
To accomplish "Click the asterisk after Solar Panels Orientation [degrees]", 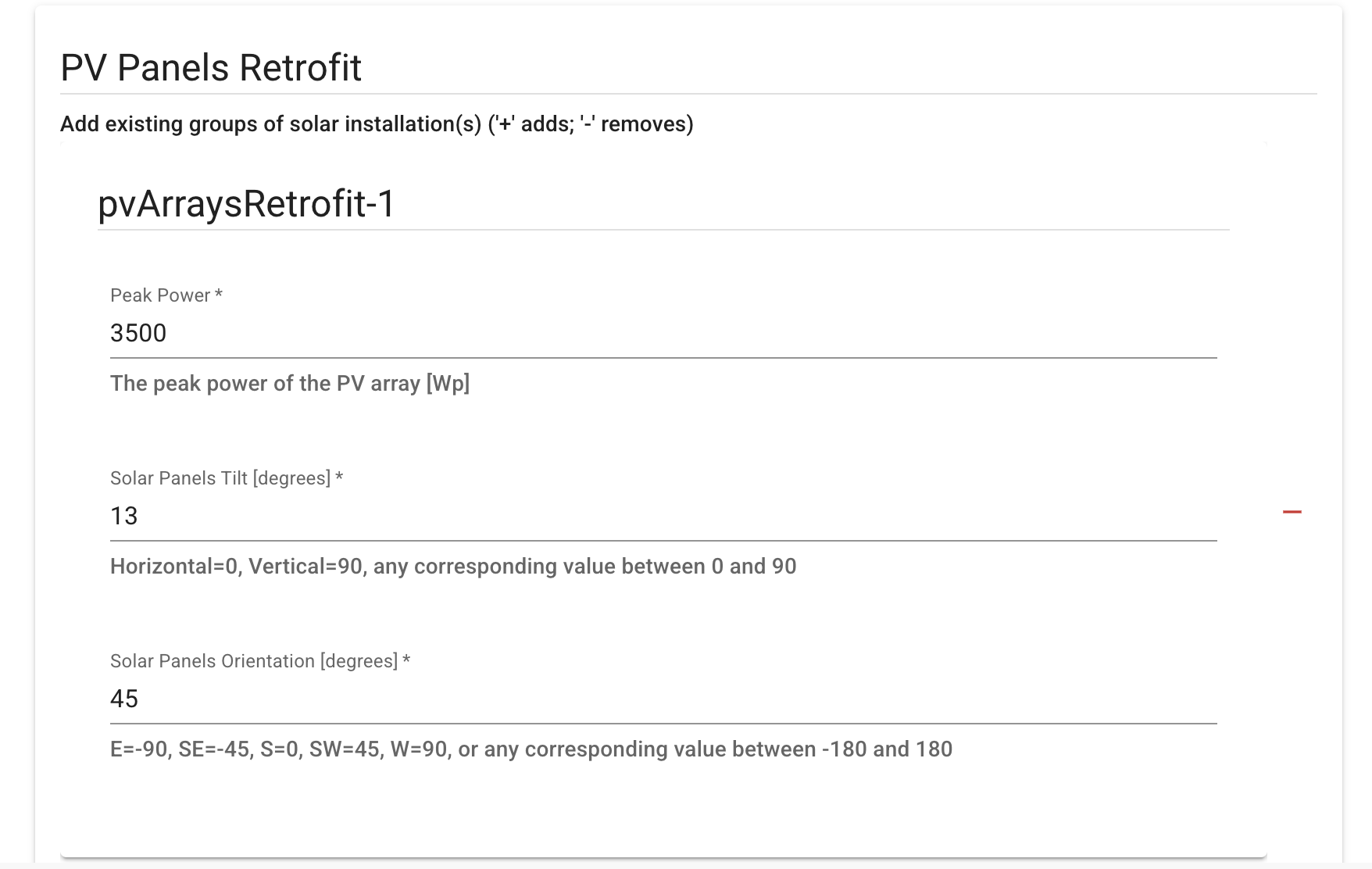I will coord(406,660).
